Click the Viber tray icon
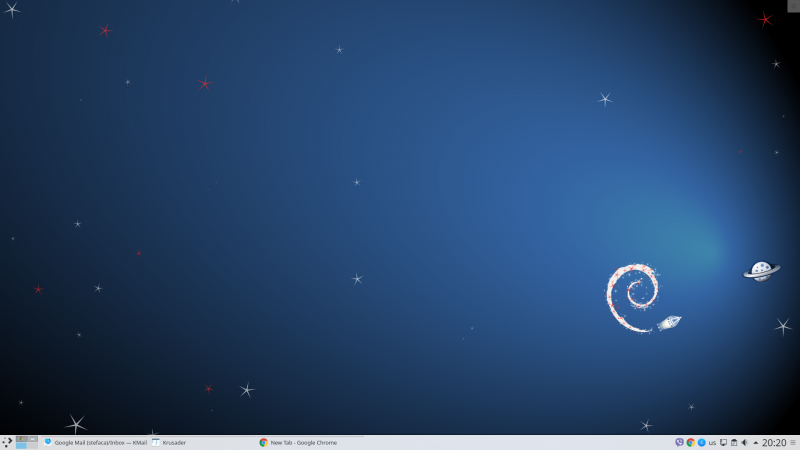Image resolution: width=800 pixels, height=450 pixels. point(680,443)
